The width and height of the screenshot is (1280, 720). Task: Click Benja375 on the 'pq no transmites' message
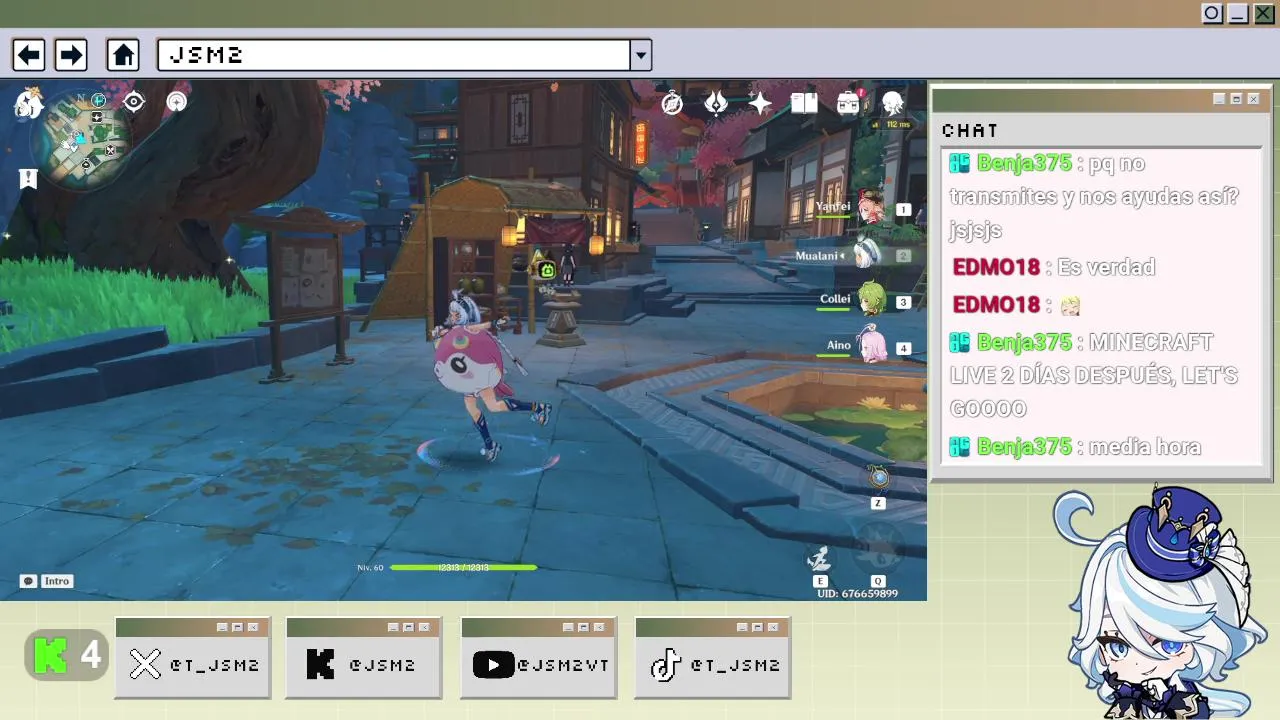(1024, 163)
